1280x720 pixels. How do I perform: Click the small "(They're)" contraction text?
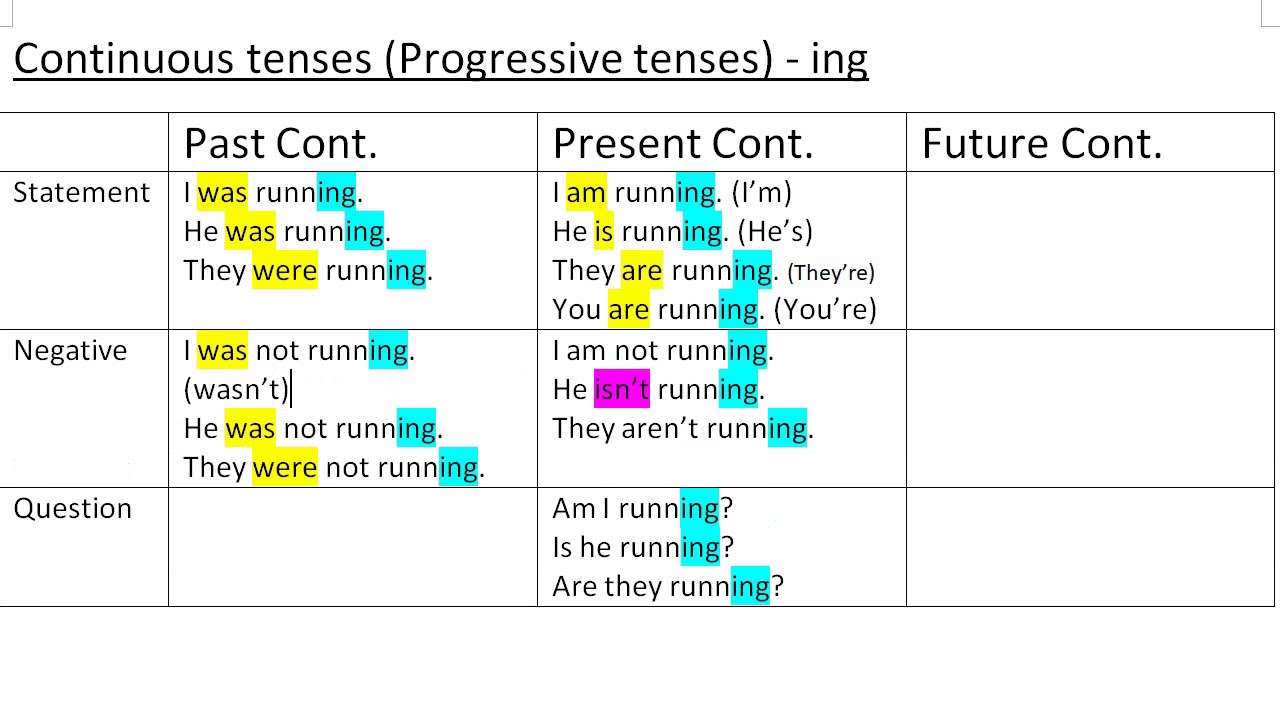pos(830,272)
